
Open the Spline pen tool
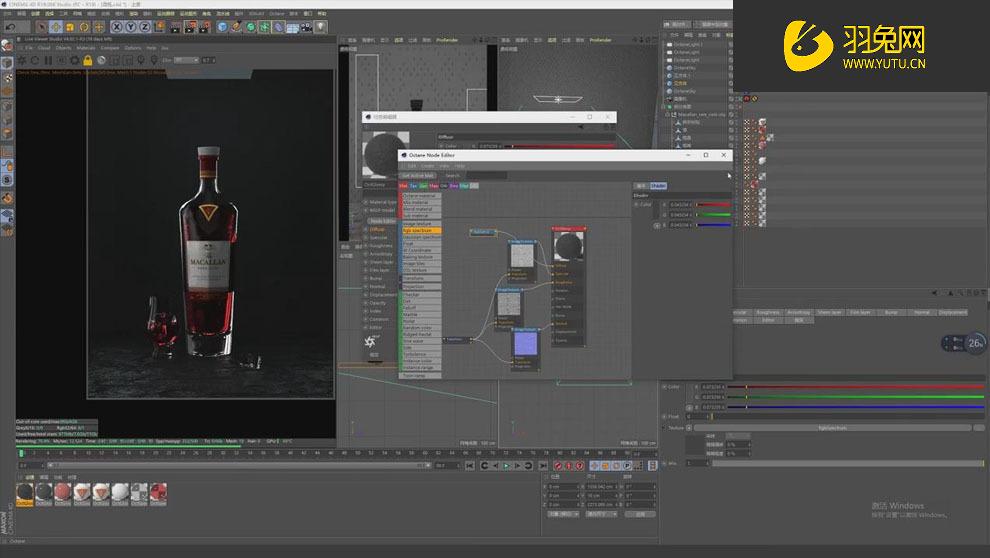(x=236, y=27)
